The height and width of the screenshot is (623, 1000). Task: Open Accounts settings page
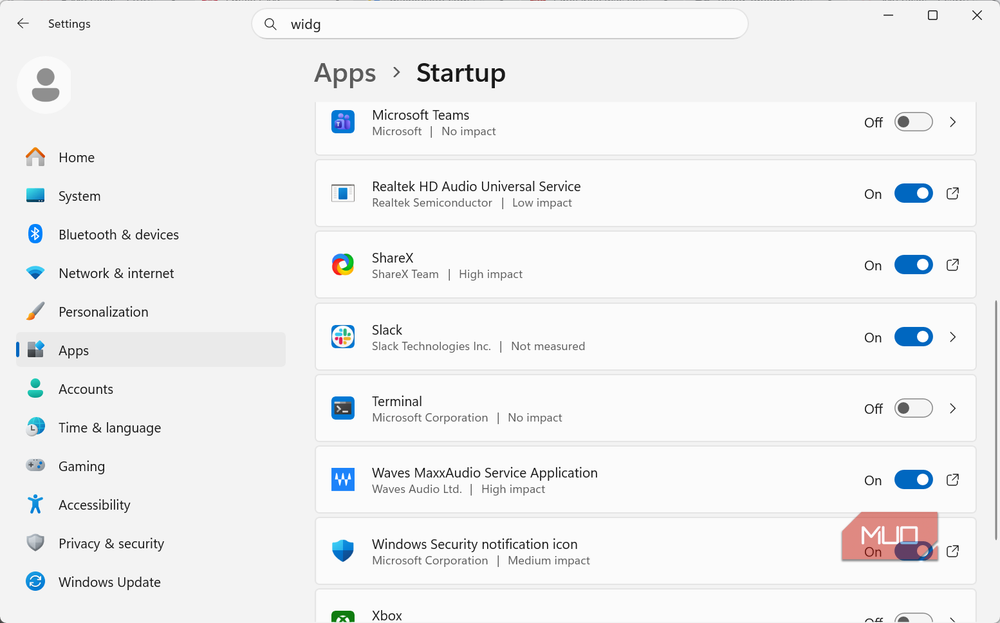[151, 388]
